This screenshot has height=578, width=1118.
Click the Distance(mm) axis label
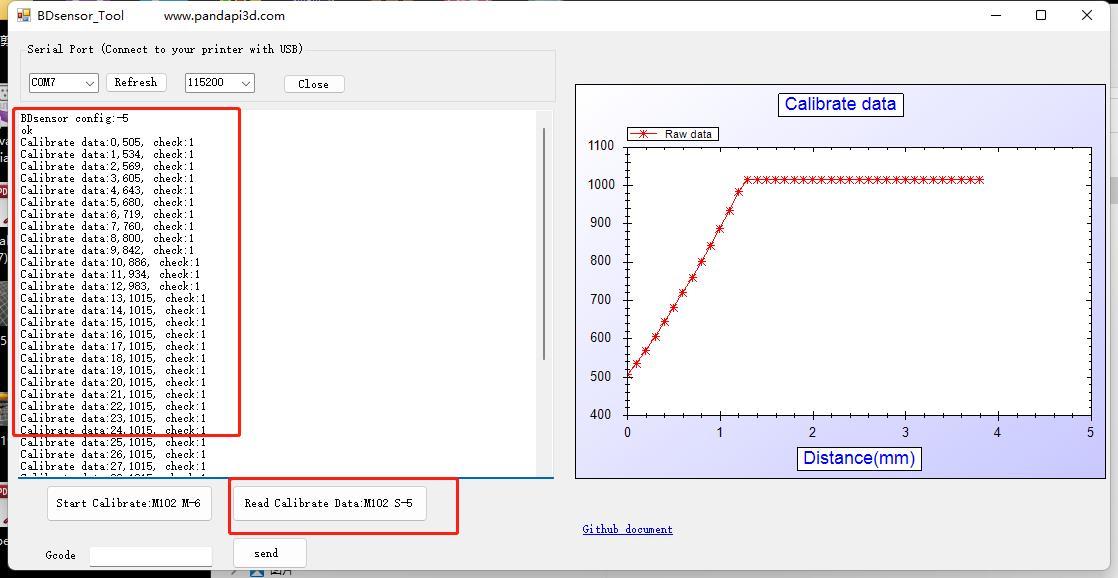pyautogui.click(x=859, y=458)
